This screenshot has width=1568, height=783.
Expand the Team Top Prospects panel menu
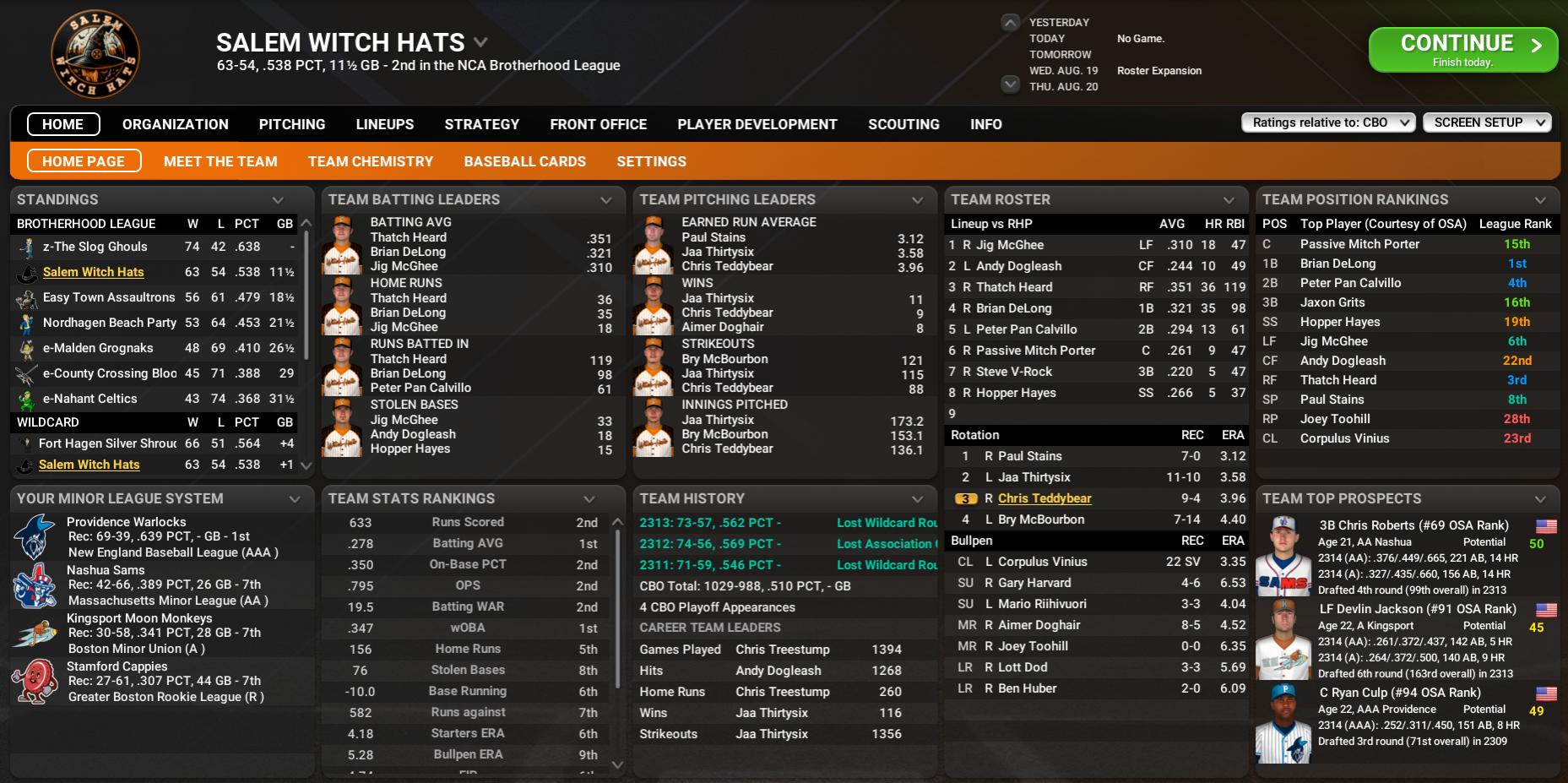click(x=1541, y=499)
